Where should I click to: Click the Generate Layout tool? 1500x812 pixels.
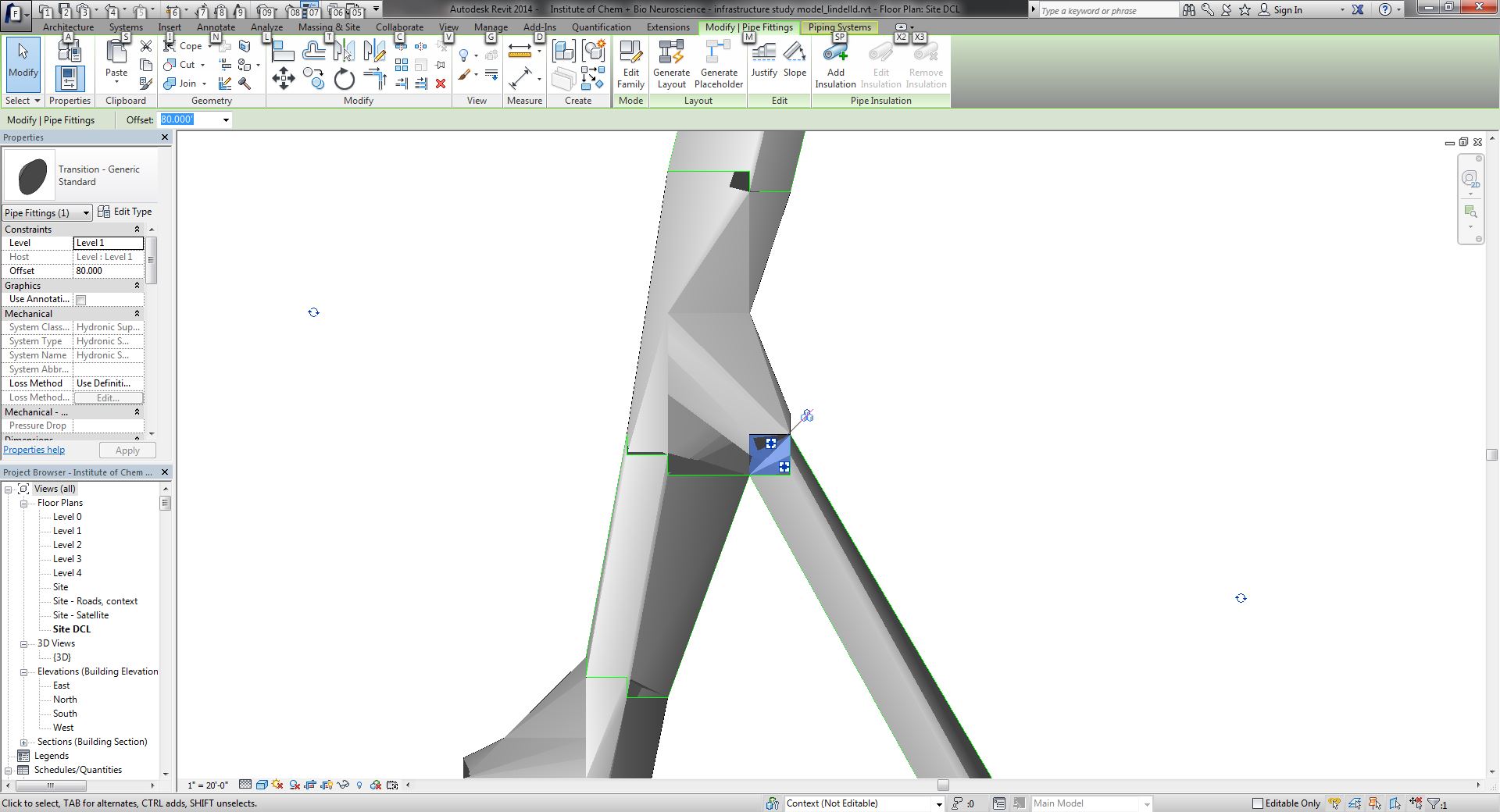(x=671, y=64)
